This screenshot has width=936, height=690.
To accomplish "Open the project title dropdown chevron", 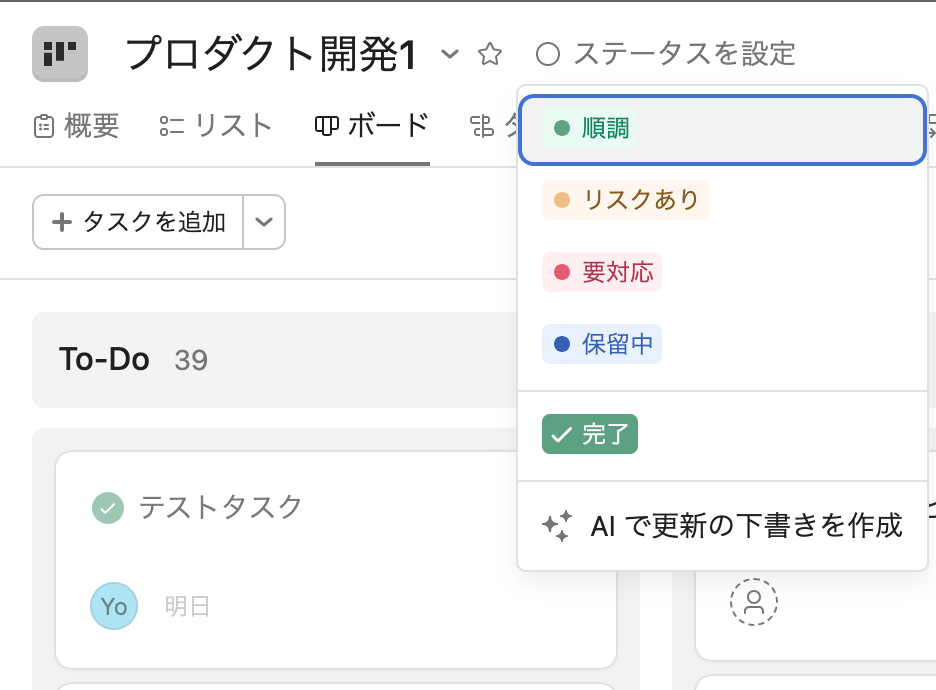I will point(451,54).
